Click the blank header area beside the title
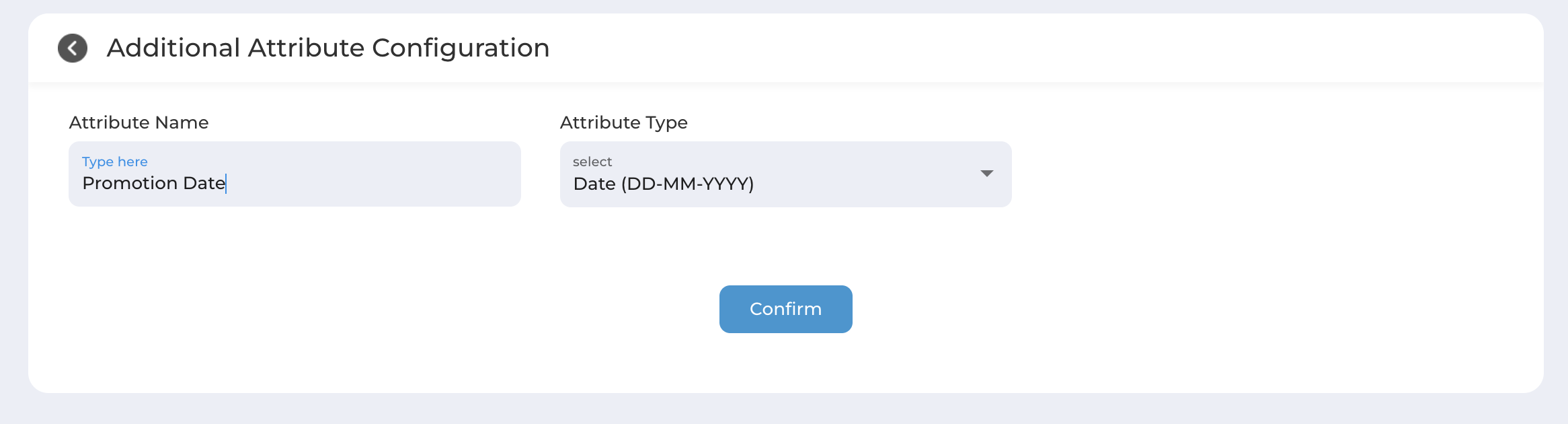1568x424 pixels. tap(1009, 48)
